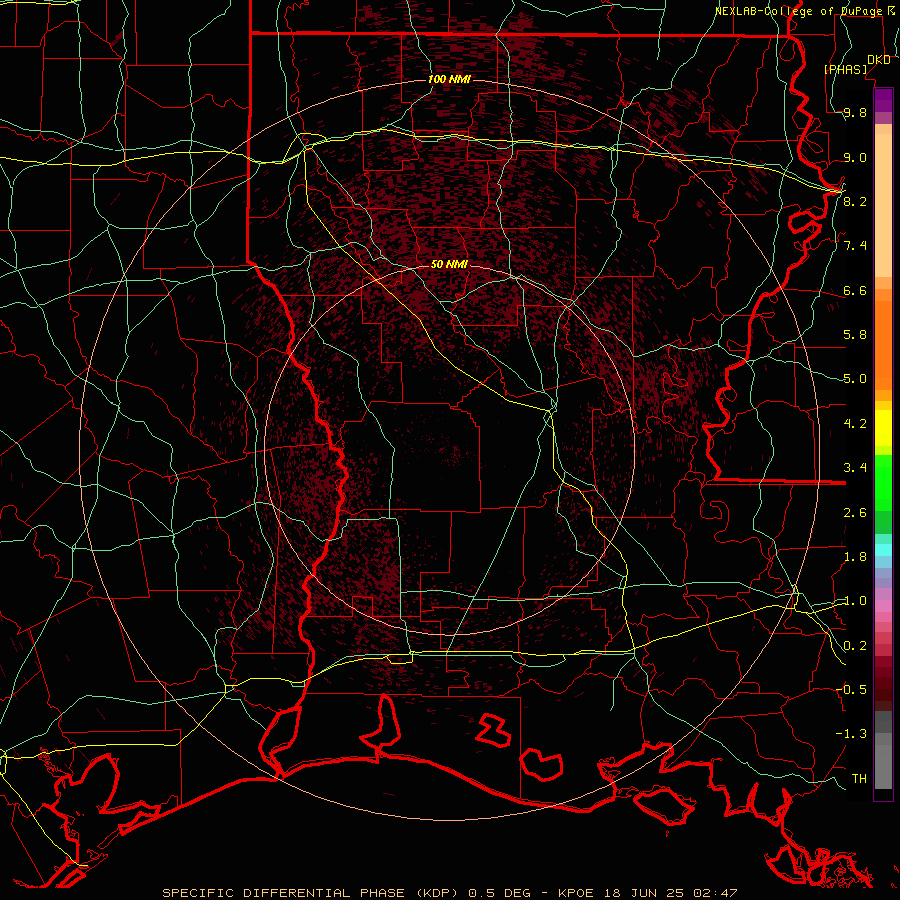Click the 9.8 value on the color scale
Image resolution: width=900 pixels, height=900 pixels.
(855, 113)
